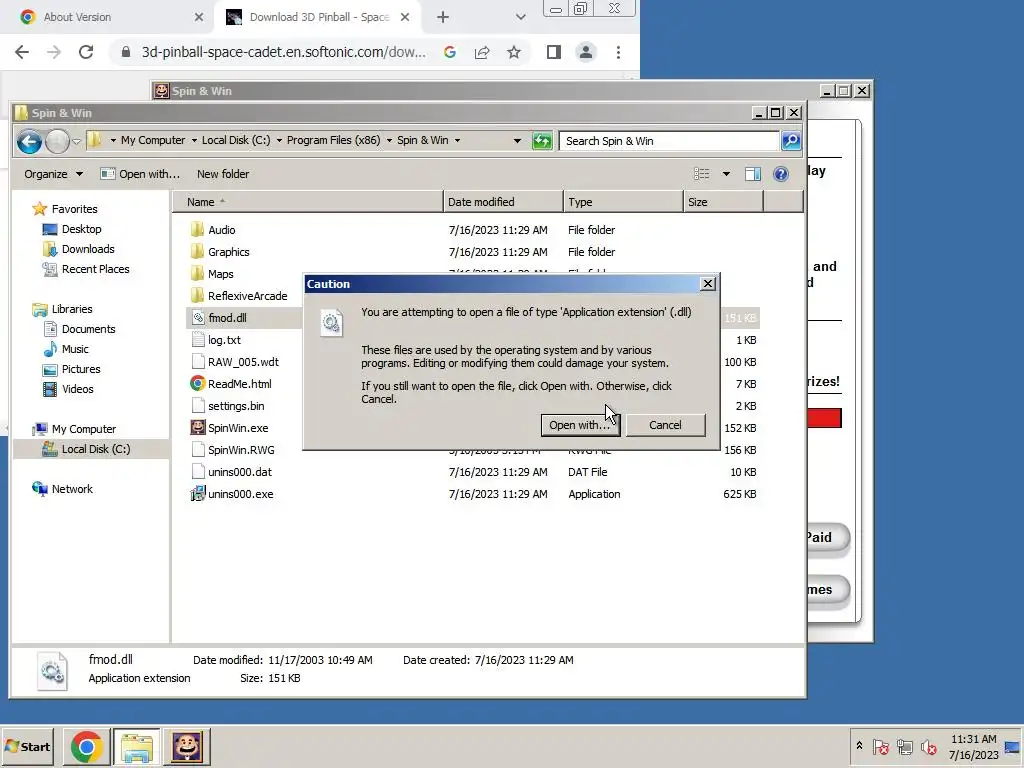Switch to Download 3D Pinball Chrome tab
1024x768 pixels.
(317, 17)
